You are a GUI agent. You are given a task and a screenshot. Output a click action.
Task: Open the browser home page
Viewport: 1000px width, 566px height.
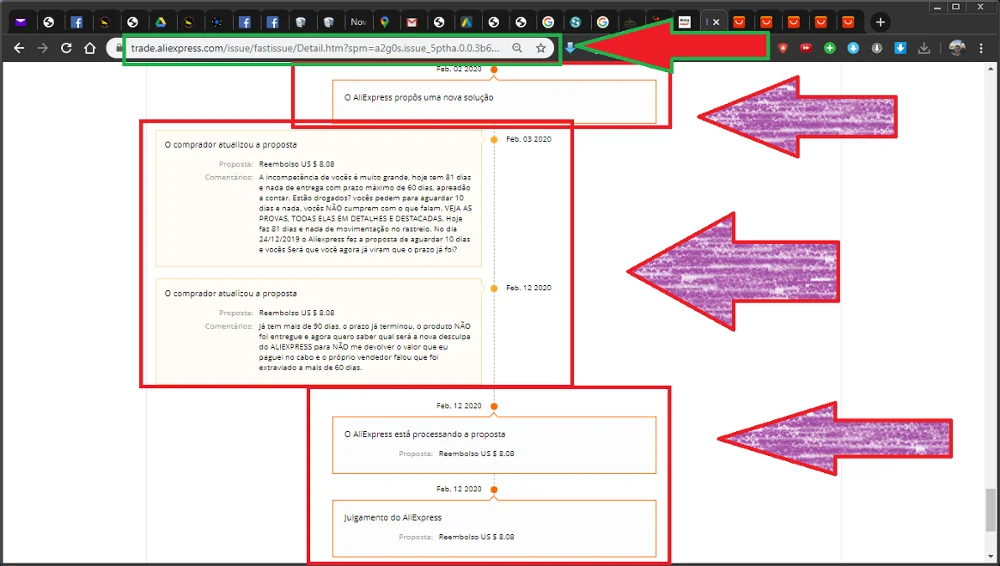[90, 48]
